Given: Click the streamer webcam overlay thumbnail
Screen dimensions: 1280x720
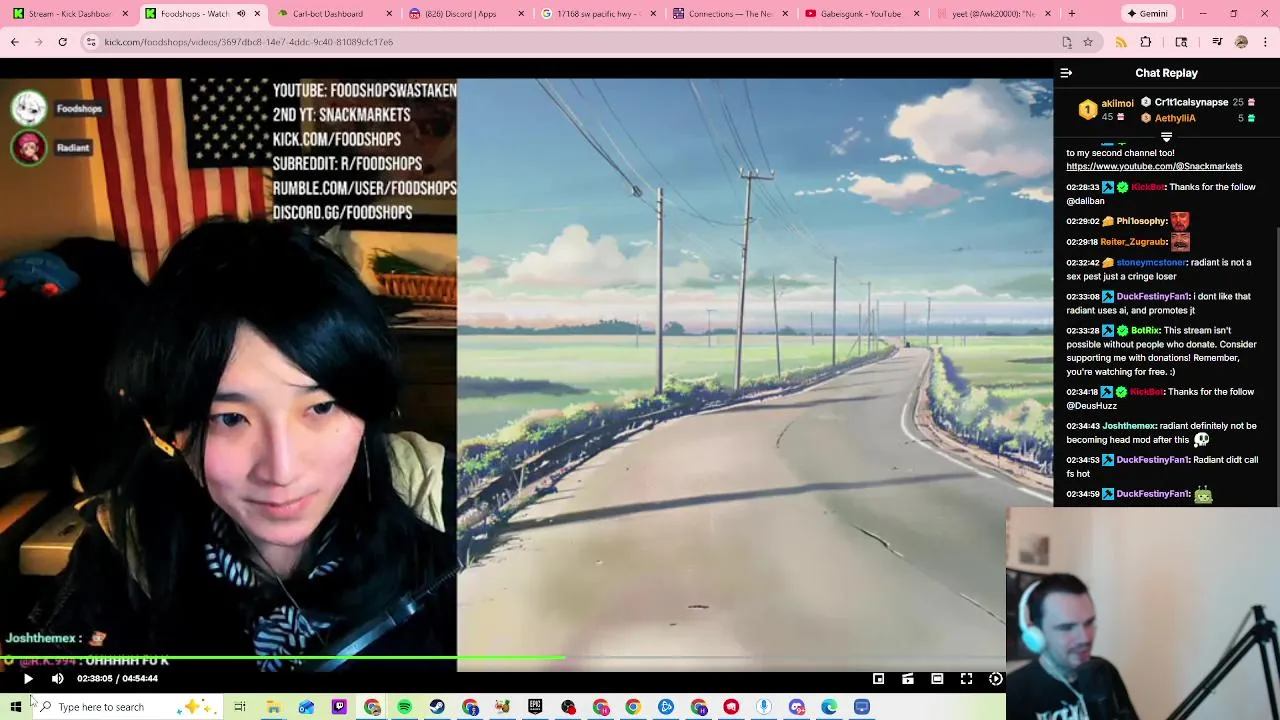Looking at the screenshot, I should [x=1143, y=612].
